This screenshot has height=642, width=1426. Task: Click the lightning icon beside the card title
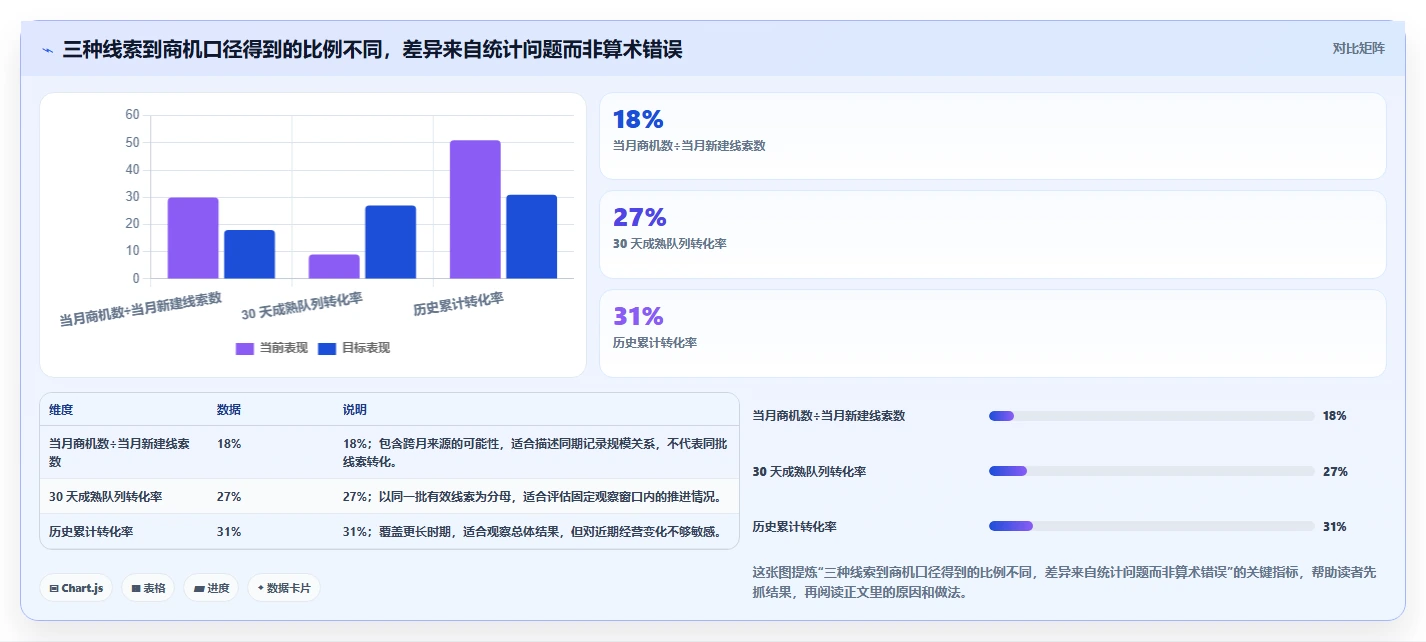[48, 50]
